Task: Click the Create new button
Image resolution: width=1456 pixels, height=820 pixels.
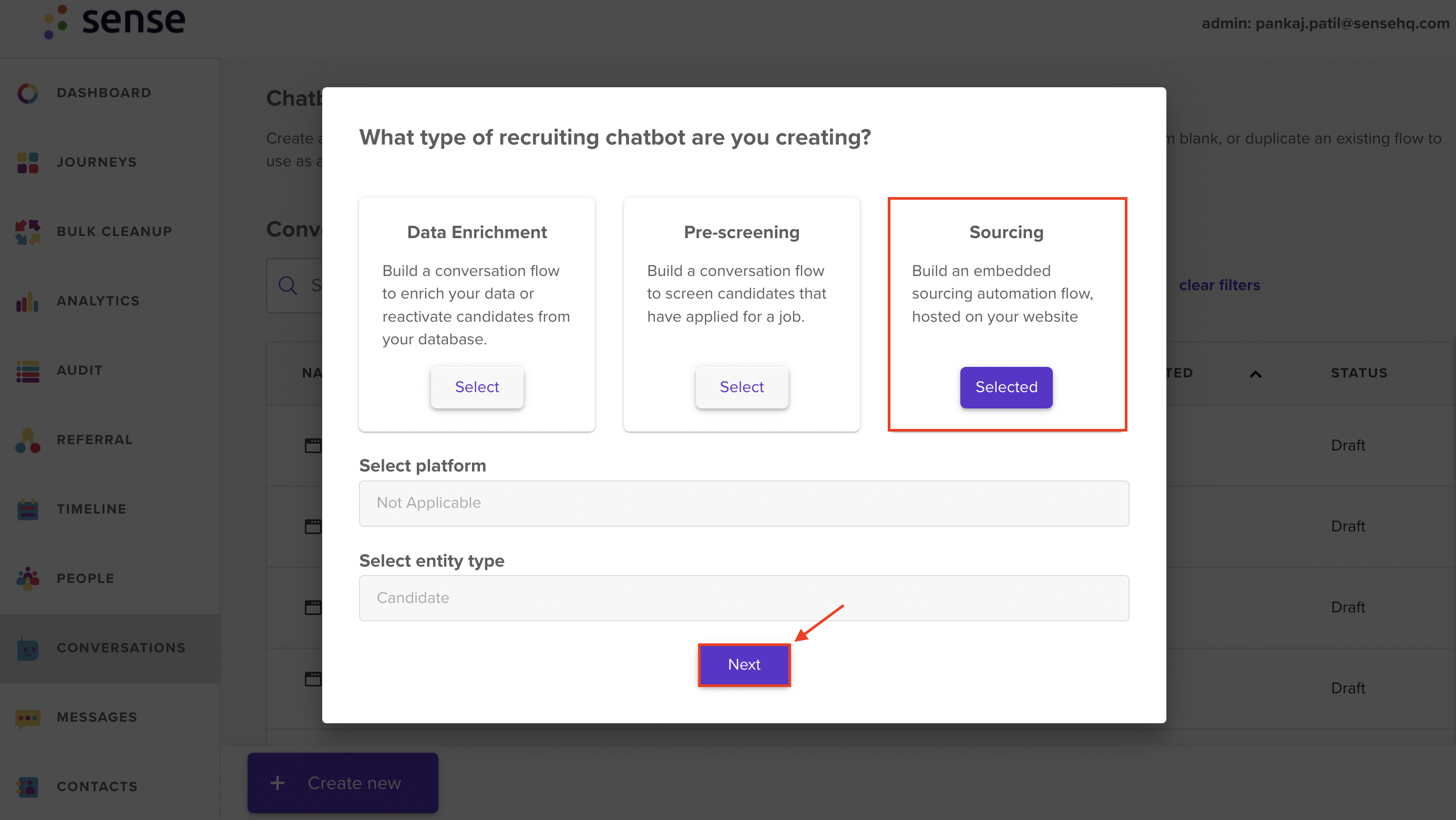Action: pos(343,783)
